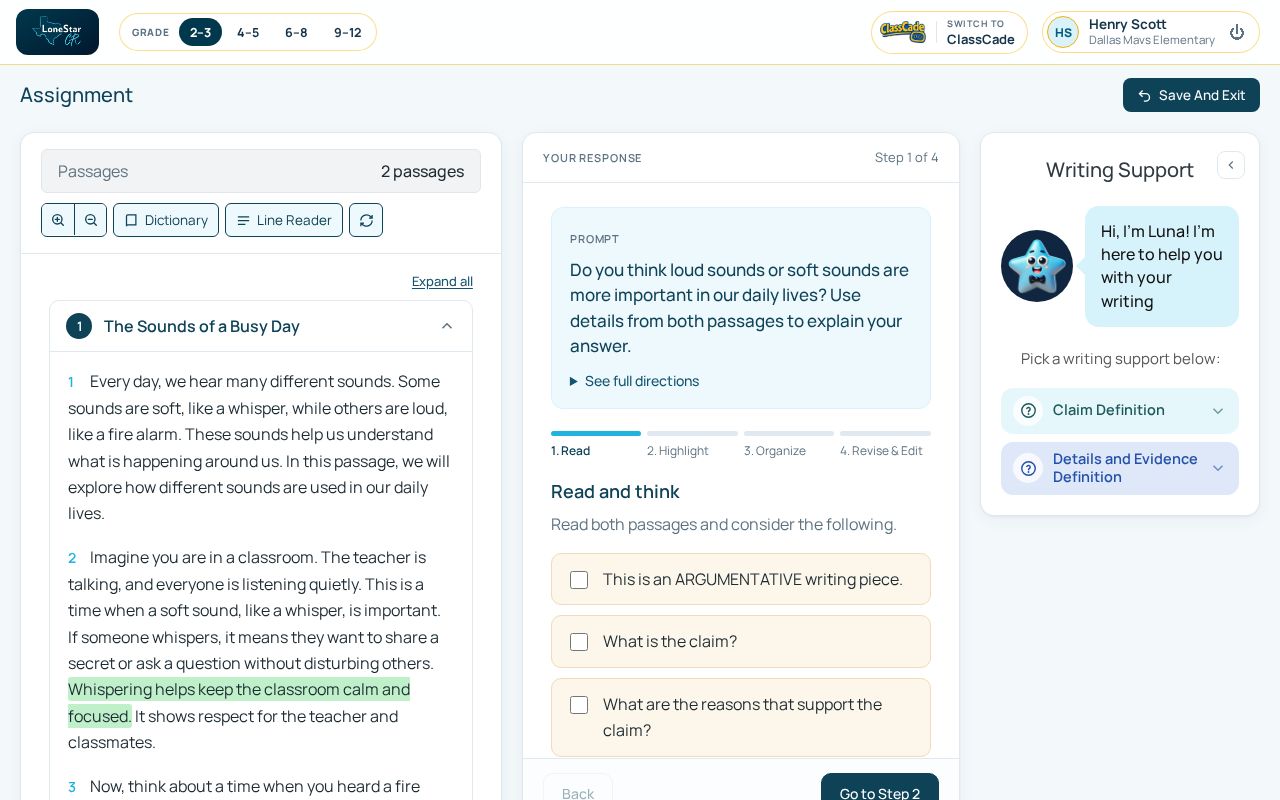Click the Passages header bar
This screenshot has height=800, width=1280.
tap(261, 171)
